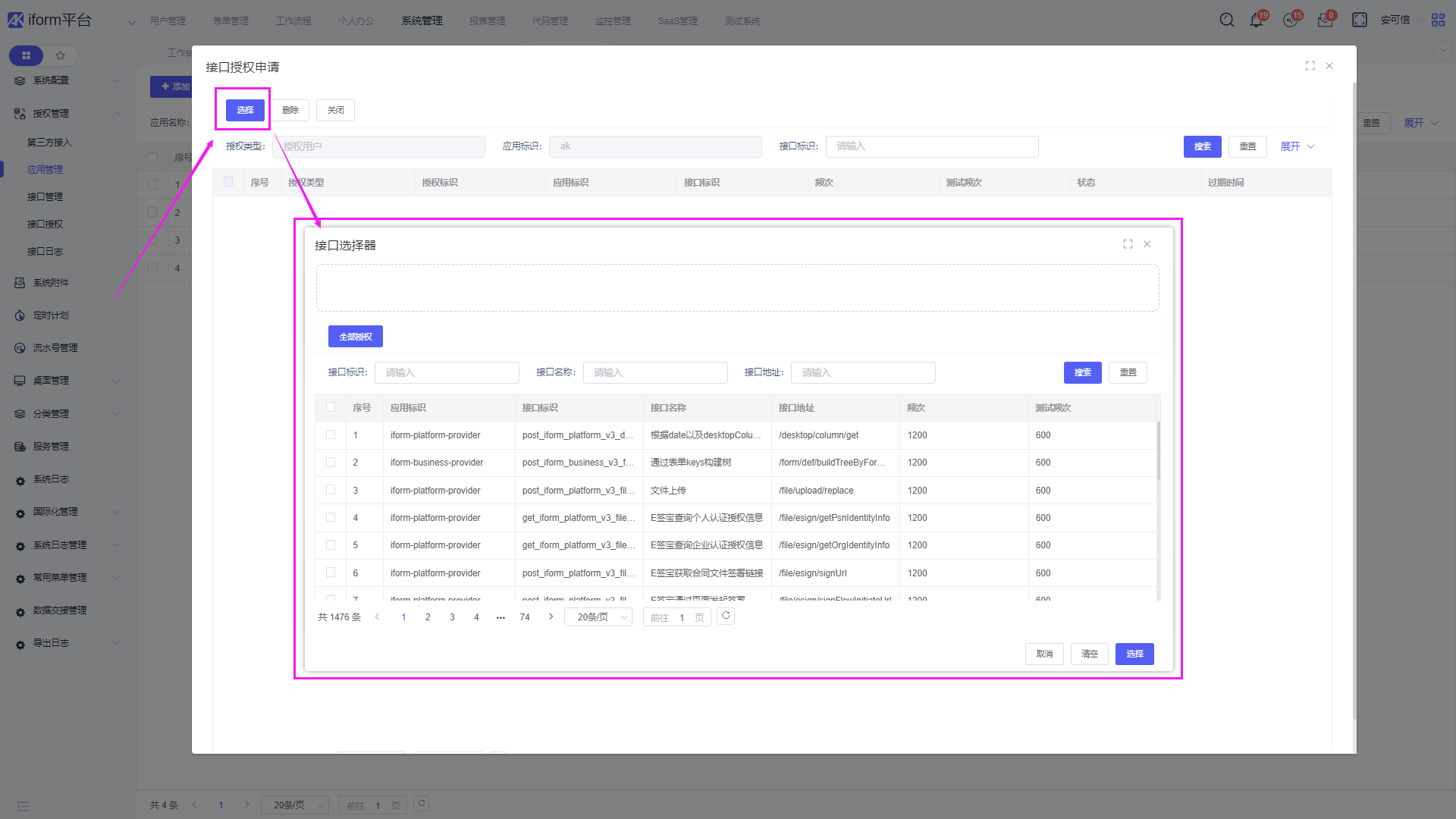Click the star favorites icon in sidebar
1456x819 pixels.
click(61, 55)
